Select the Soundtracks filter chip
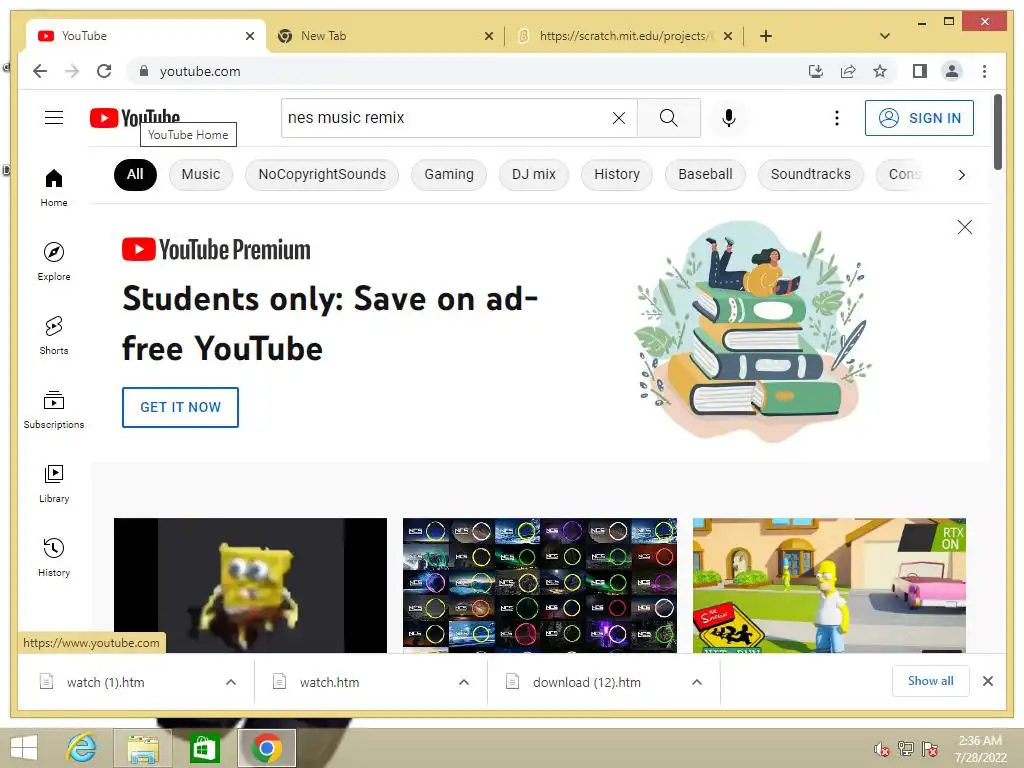The height and width of the screenshot is (768, 1024). (x=810, y=174)
